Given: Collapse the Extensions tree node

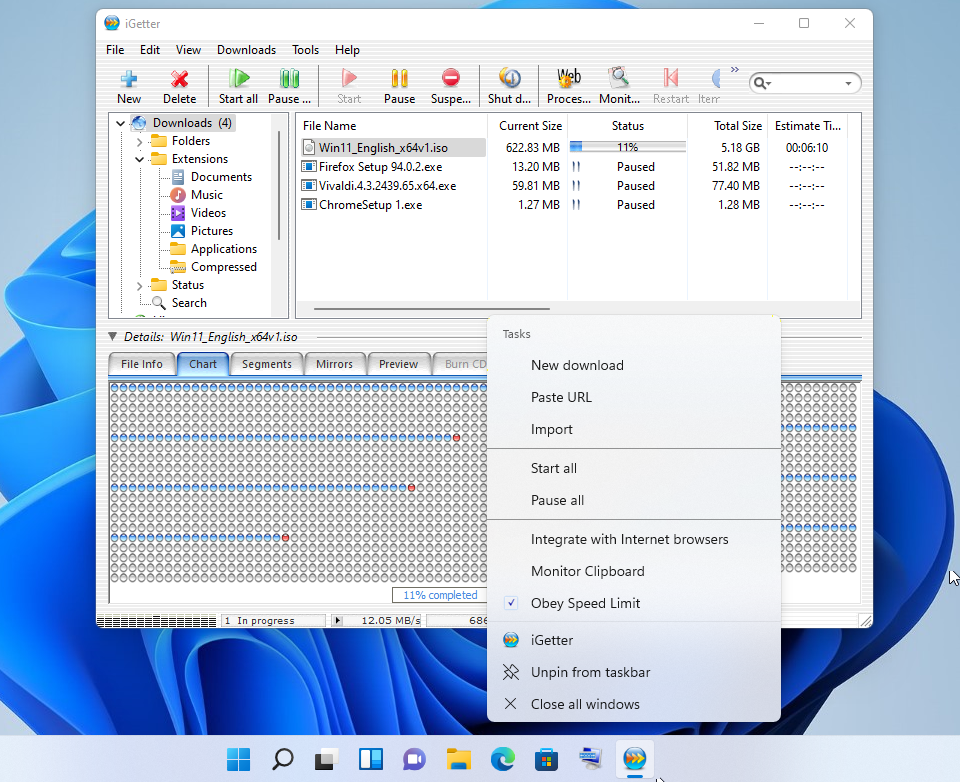Looking at the screenshot, I should pyautogui.click(x=140, y=160).
